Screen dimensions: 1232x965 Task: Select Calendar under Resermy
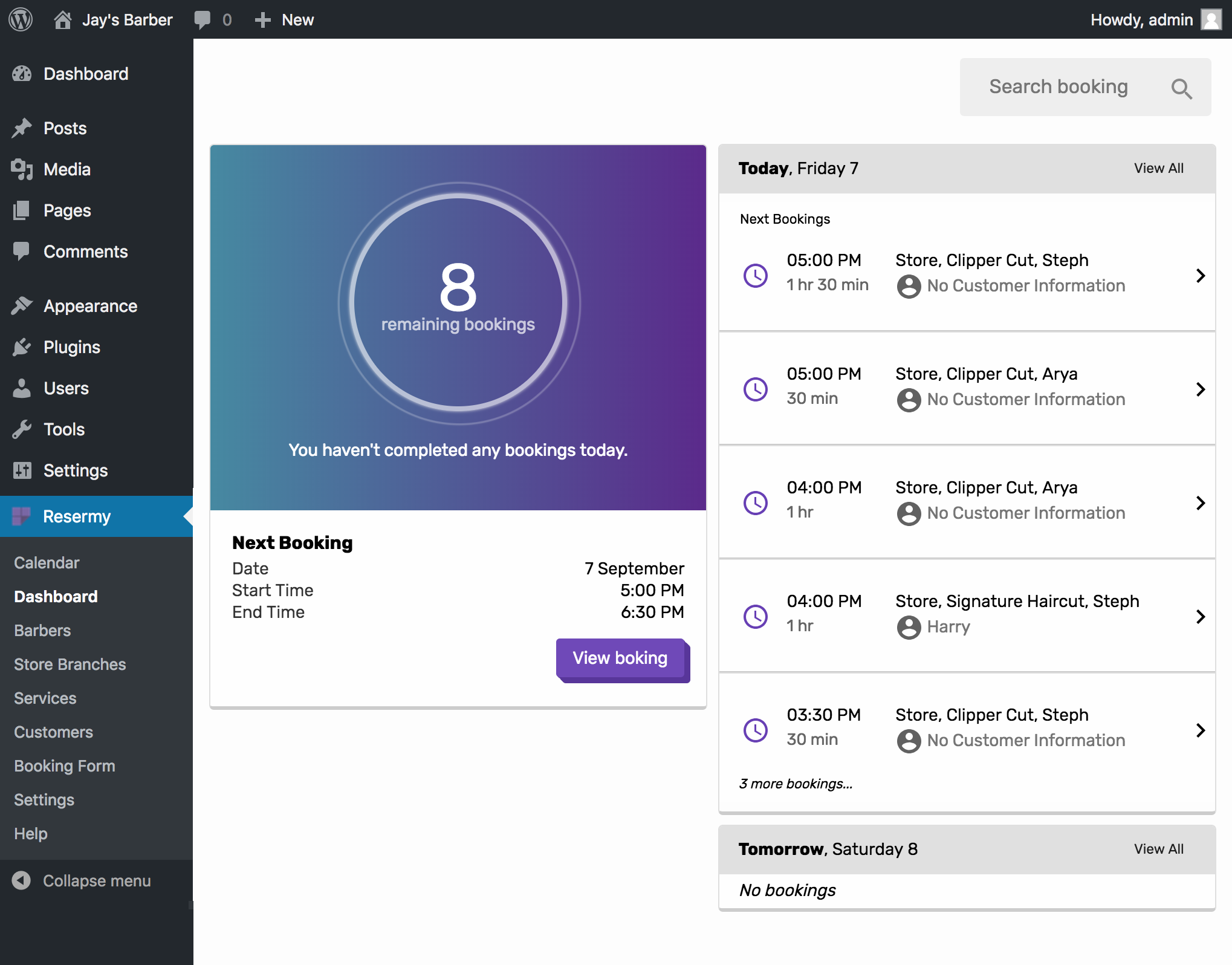[x=47, y=563]
